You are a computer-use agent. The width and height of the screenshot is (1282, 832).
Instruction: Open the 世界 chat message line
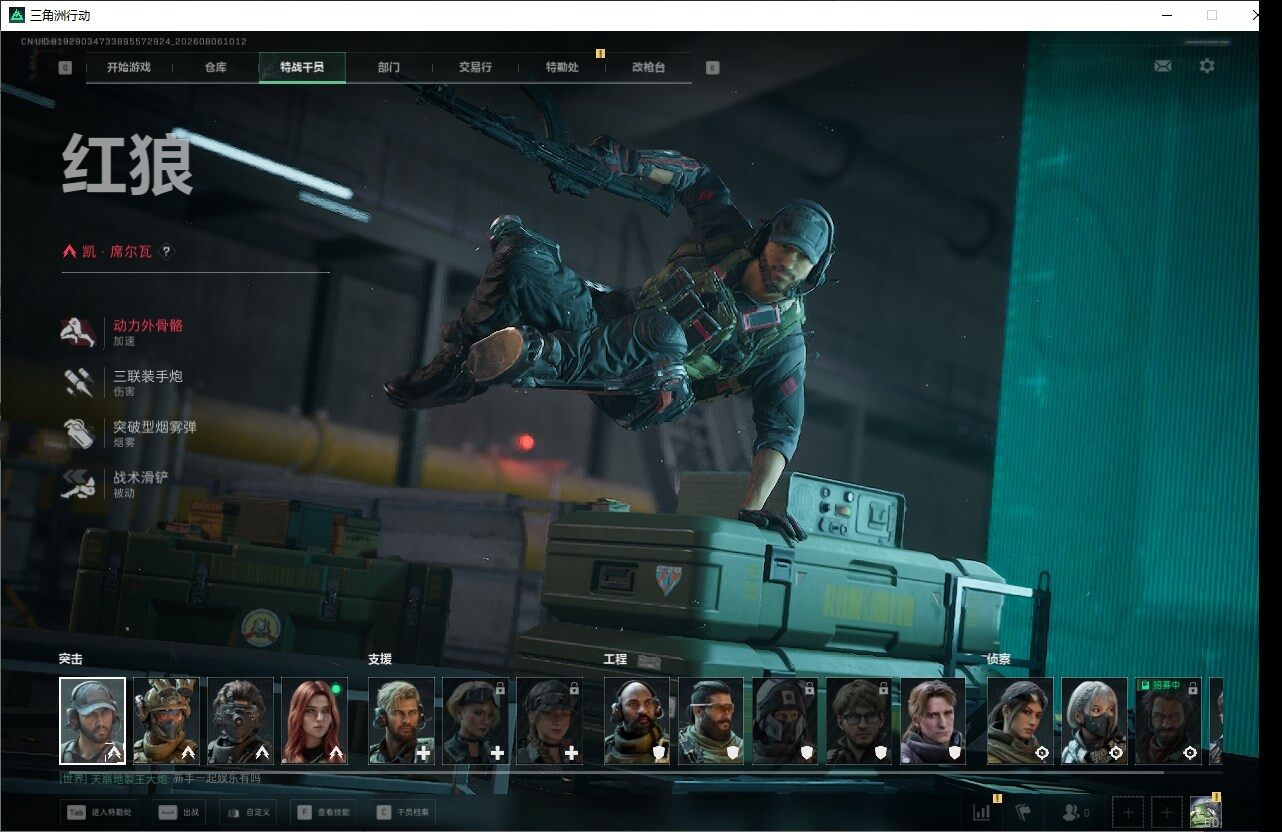coord(160,778)
